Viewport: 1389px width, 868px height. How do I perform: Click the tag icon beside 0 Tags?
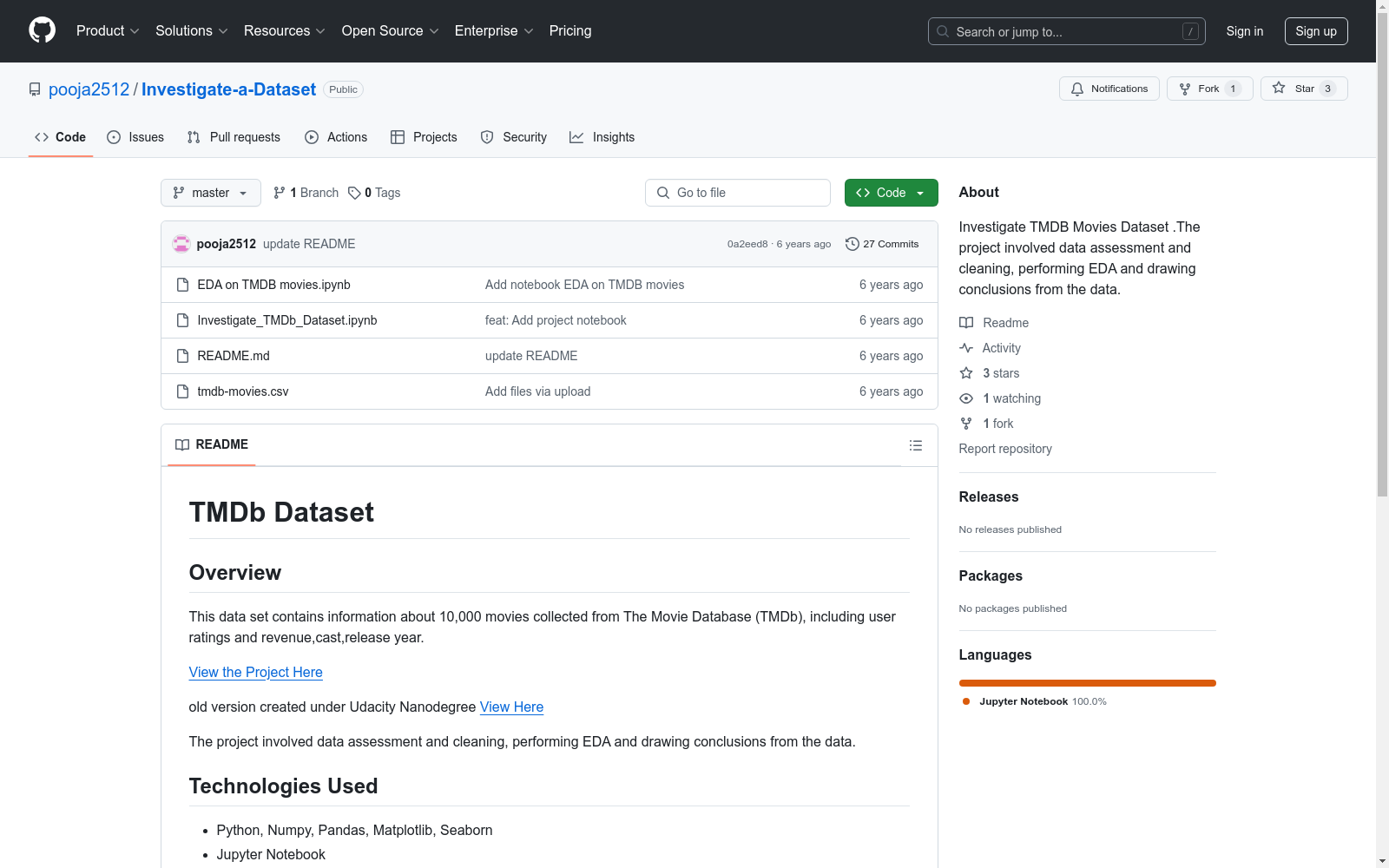(354, 193)
